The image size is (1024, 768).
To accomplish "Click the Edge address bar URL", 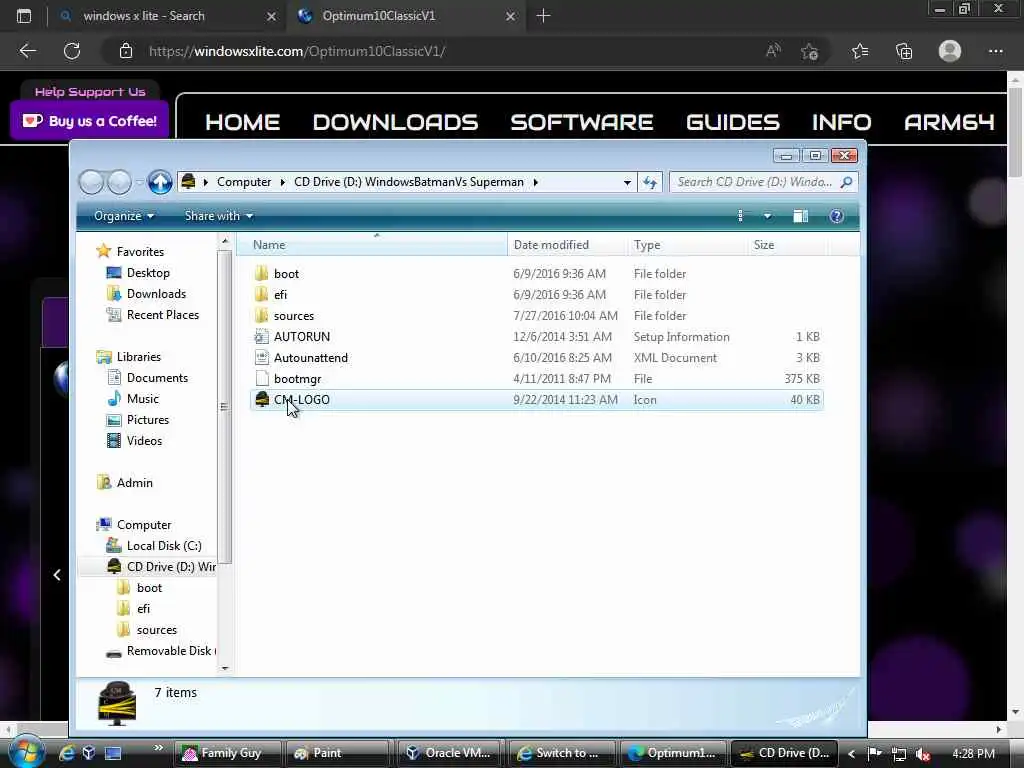I will click(297, 51).
